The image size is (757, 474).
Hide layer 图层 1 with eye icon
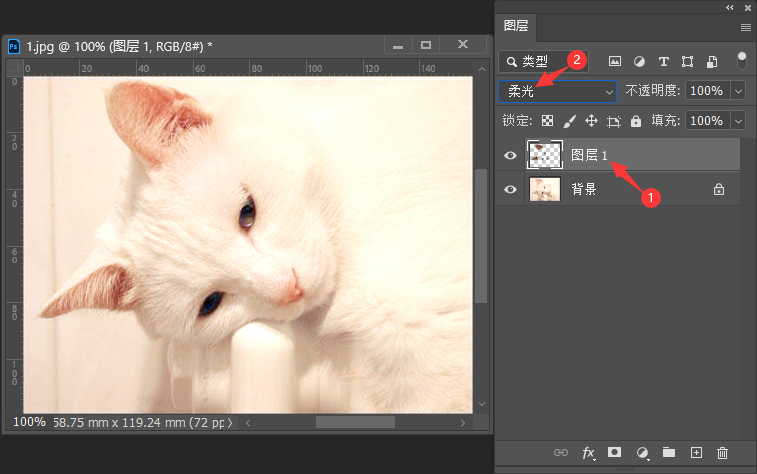(511, 156)
